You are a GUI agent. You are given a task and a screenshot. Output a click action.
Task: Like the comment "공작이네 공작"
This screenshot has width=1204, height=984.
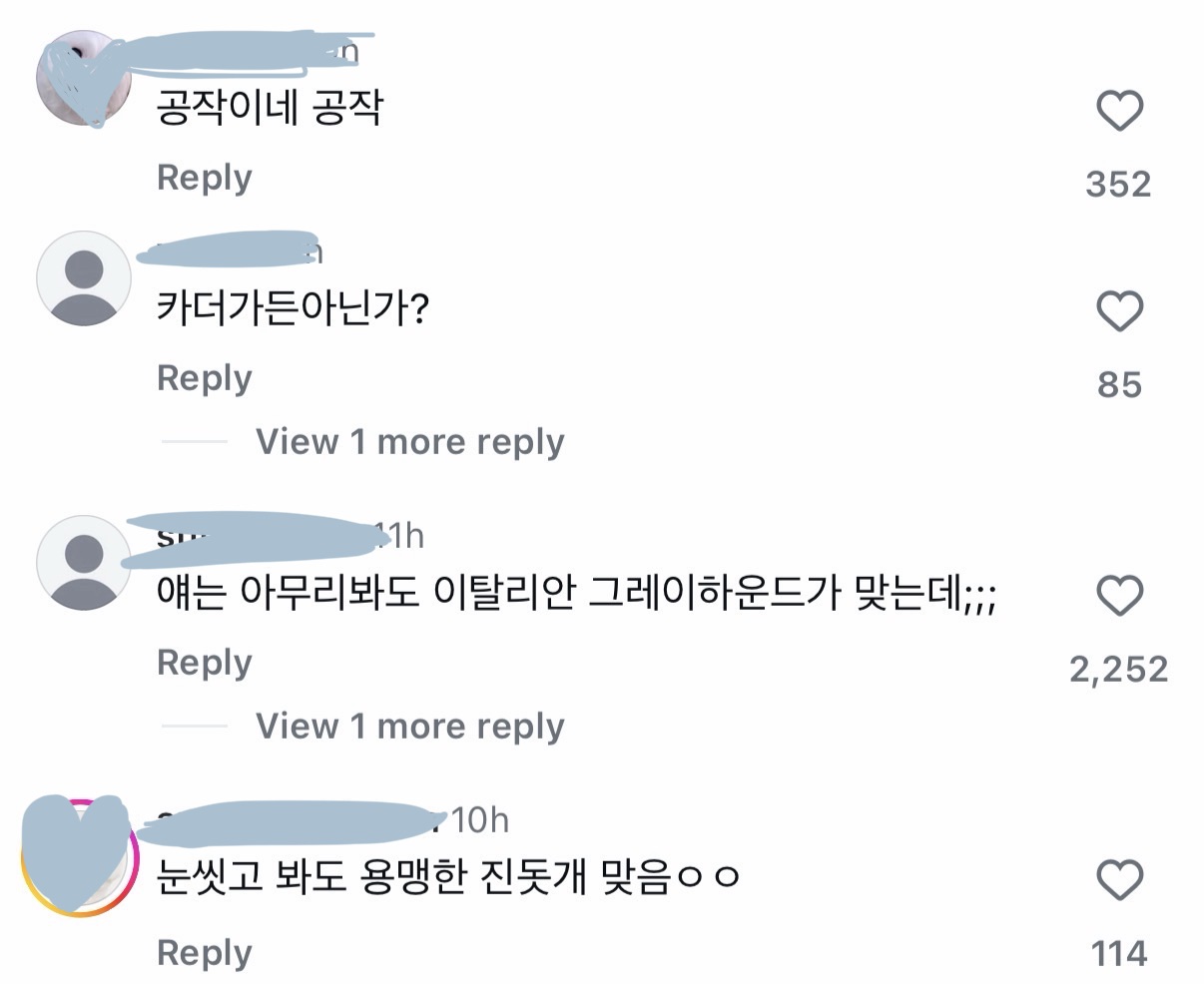pyautogui.click(x=1119, y=111)
